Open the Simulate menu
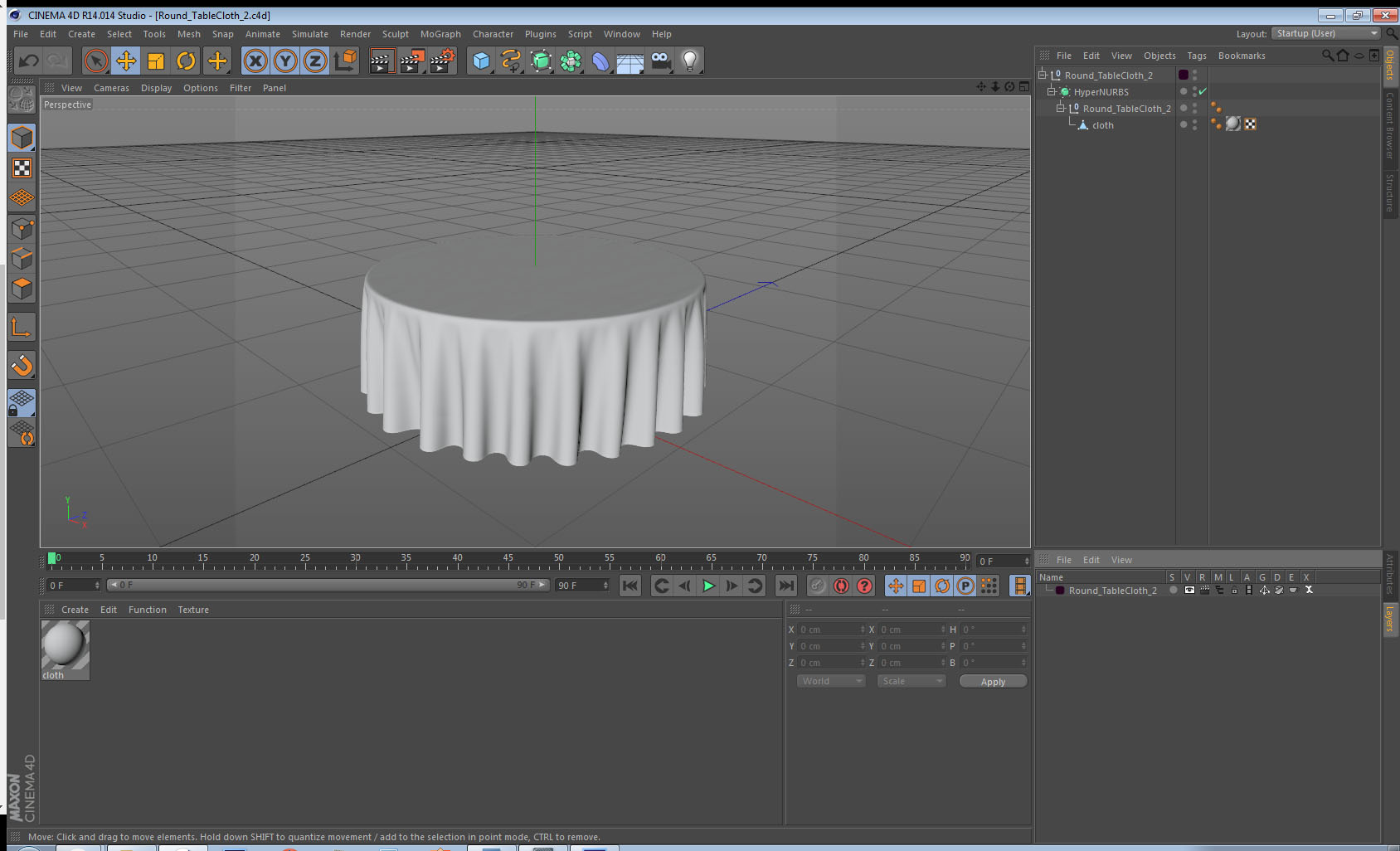This screenshot has width=1400, height=851. [x=310, y=34]
